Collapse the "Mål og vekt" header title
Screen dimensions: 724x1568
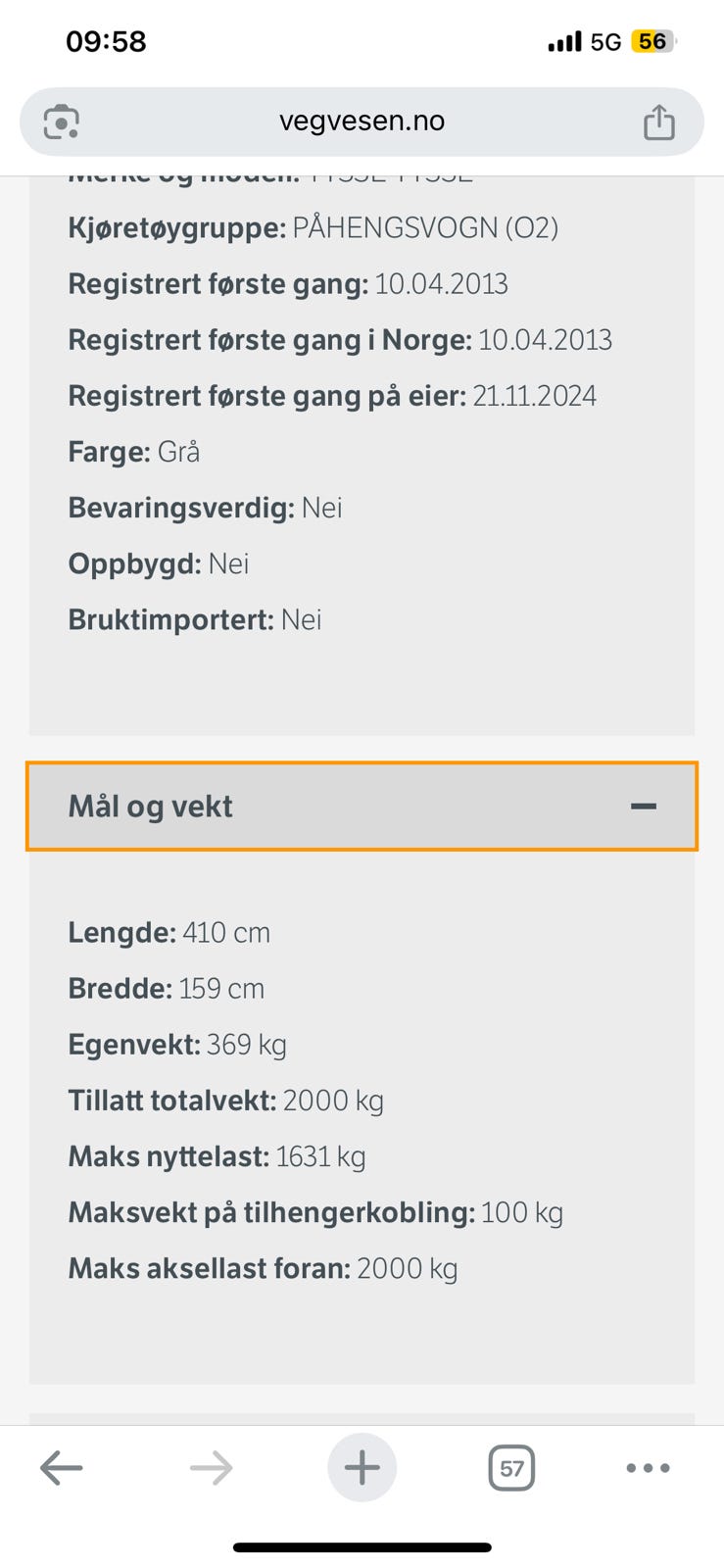click(x=150, y=807)
